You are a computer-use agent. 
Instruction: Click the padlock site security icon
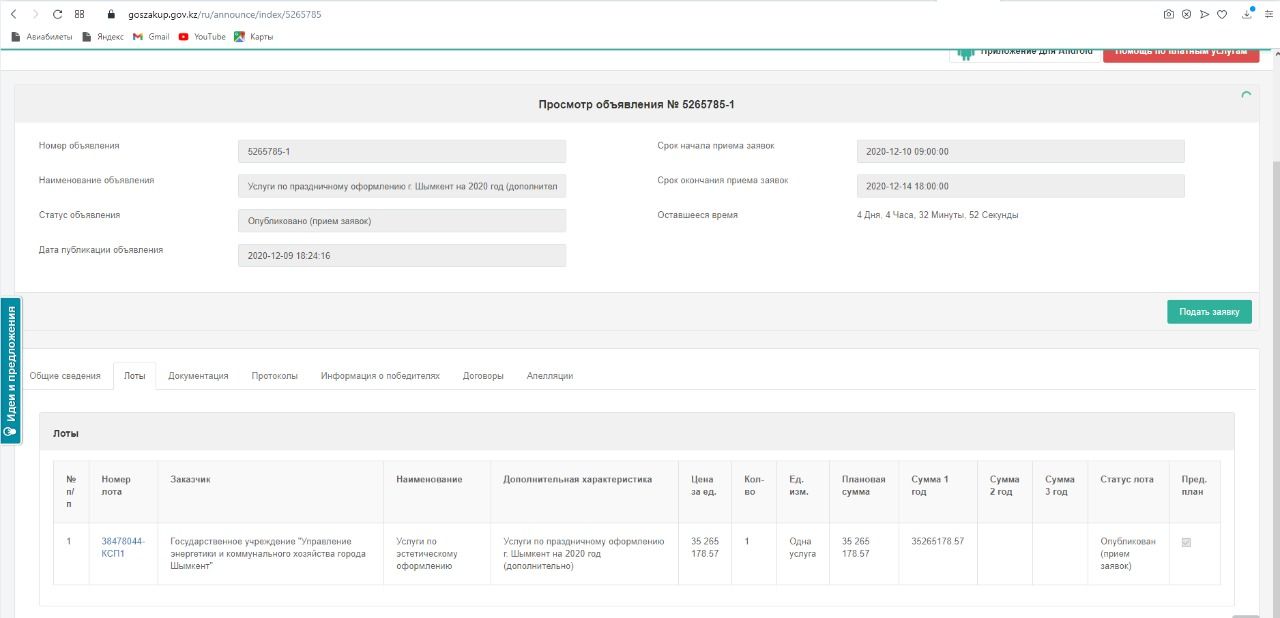click(x=111, y=15)
